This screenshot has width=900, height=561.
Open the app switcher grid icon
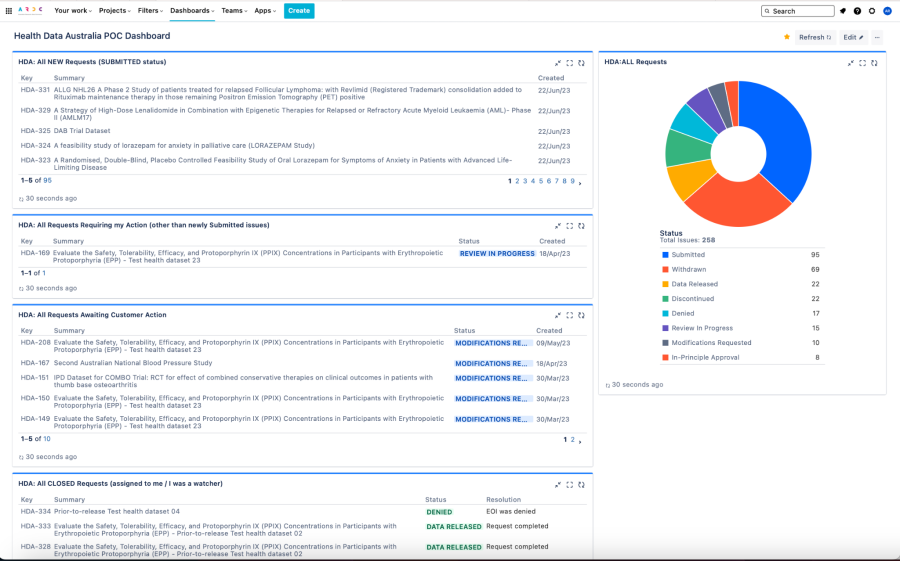click(9, 11)
